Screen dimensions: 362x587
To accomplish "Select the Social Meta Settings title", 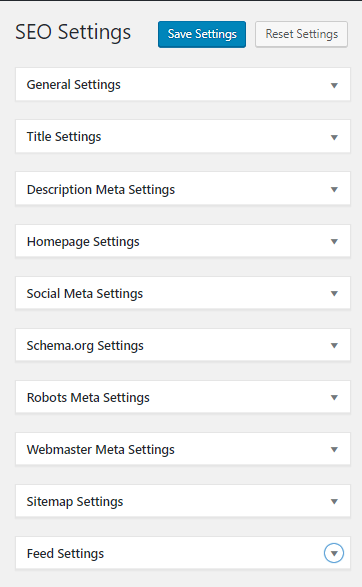I will (x=85, y=294).
